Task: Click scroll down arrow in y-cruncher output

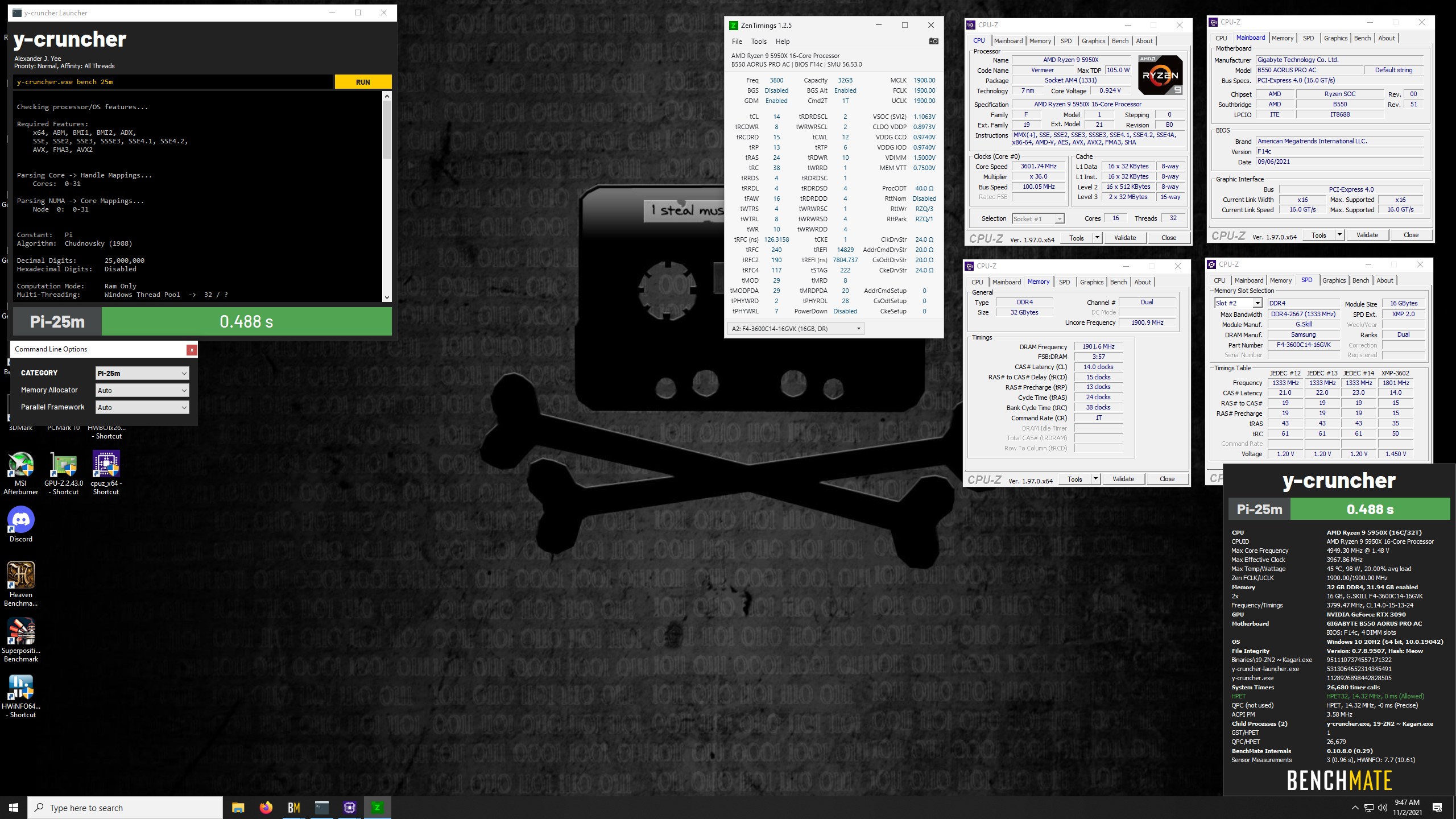Action: pyautogui.click(x=387, y=297)
